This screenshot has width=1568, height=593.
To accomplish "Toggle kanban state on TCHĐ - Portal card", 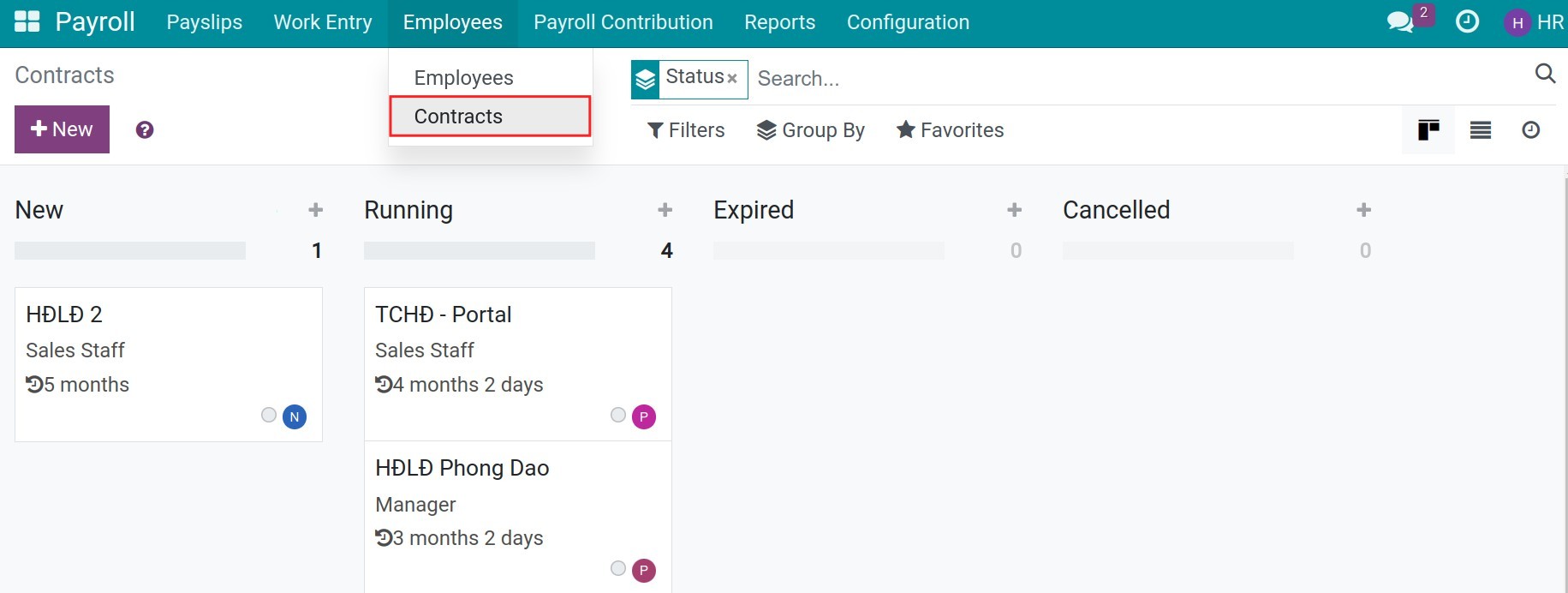I will pyautogui.click(x=618, y=415).
